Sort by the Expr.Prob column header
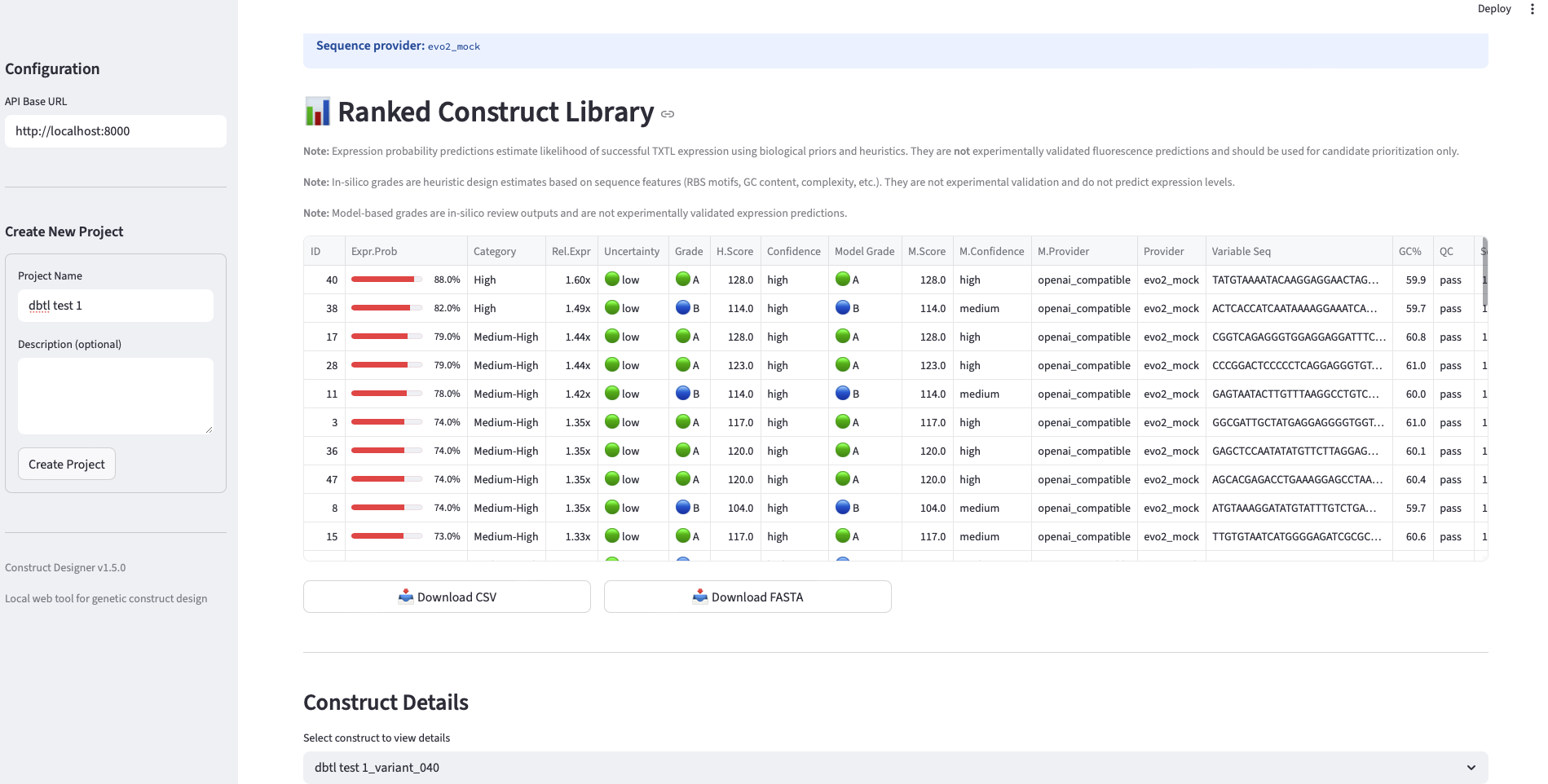The width and height of the screenshot is (1548, 784). click(x=406, y=251)
